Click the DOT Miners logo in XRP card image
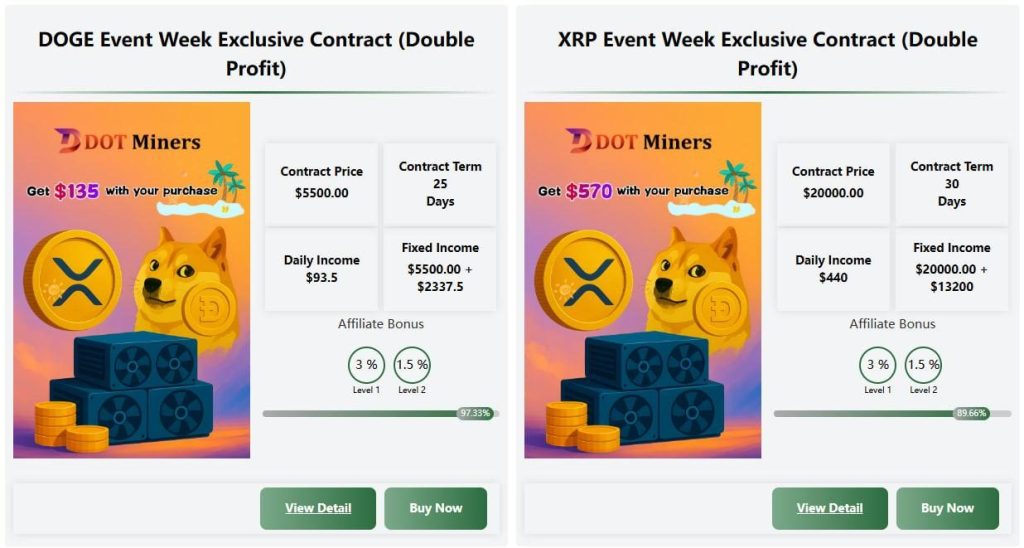This screenshot has height=548, width=1024. click(x=639, y=141)
